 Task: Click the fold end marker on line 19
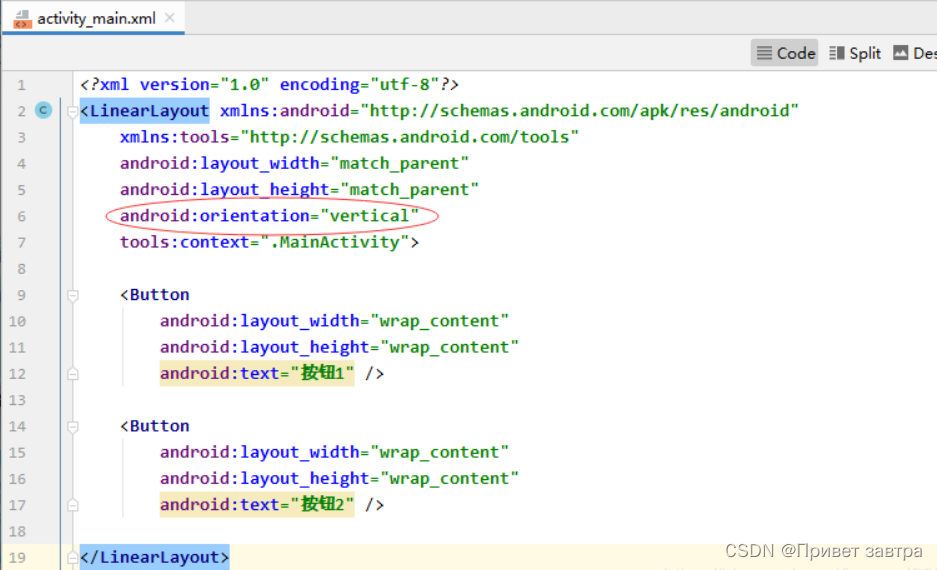point(73,558)
